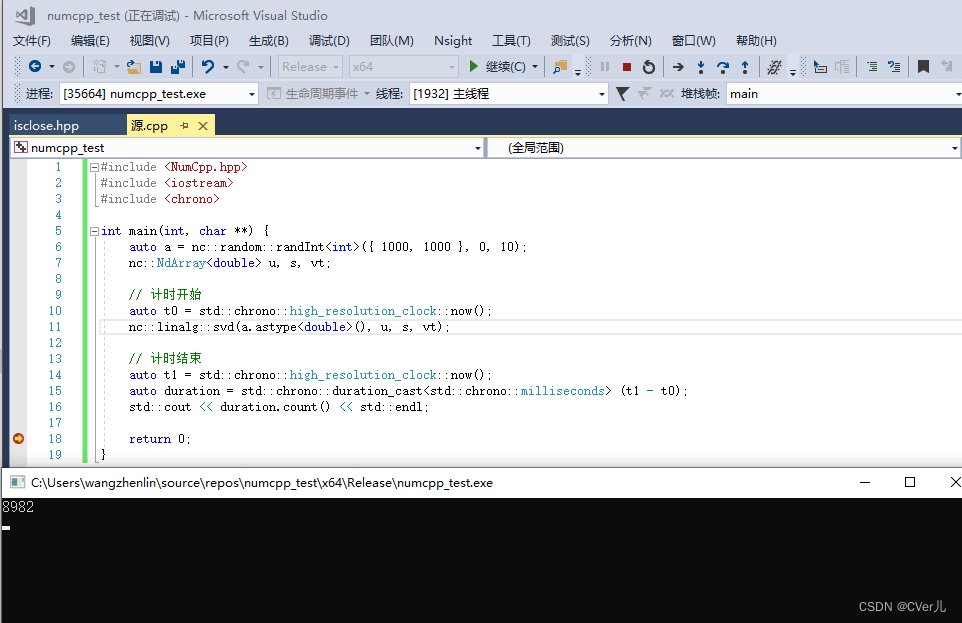Viewport: 962px width, 623px height.
Task: Click the Step Out icon
Action: 745,66
